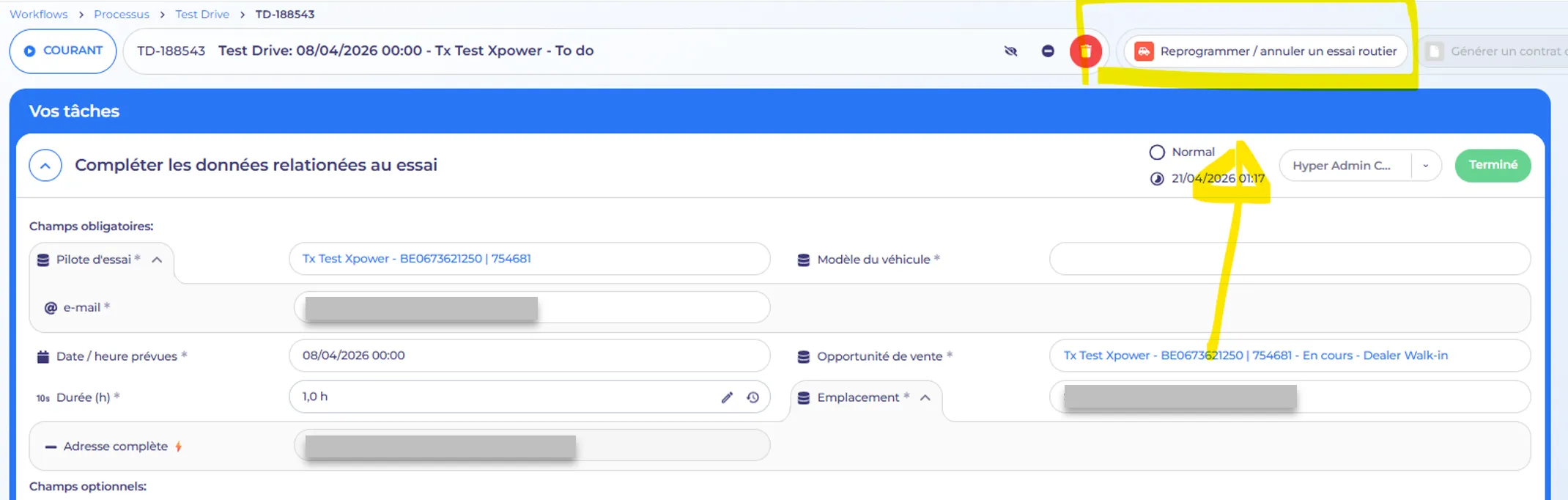
Task: Click the e-mail input field
Action: point(532,307)
